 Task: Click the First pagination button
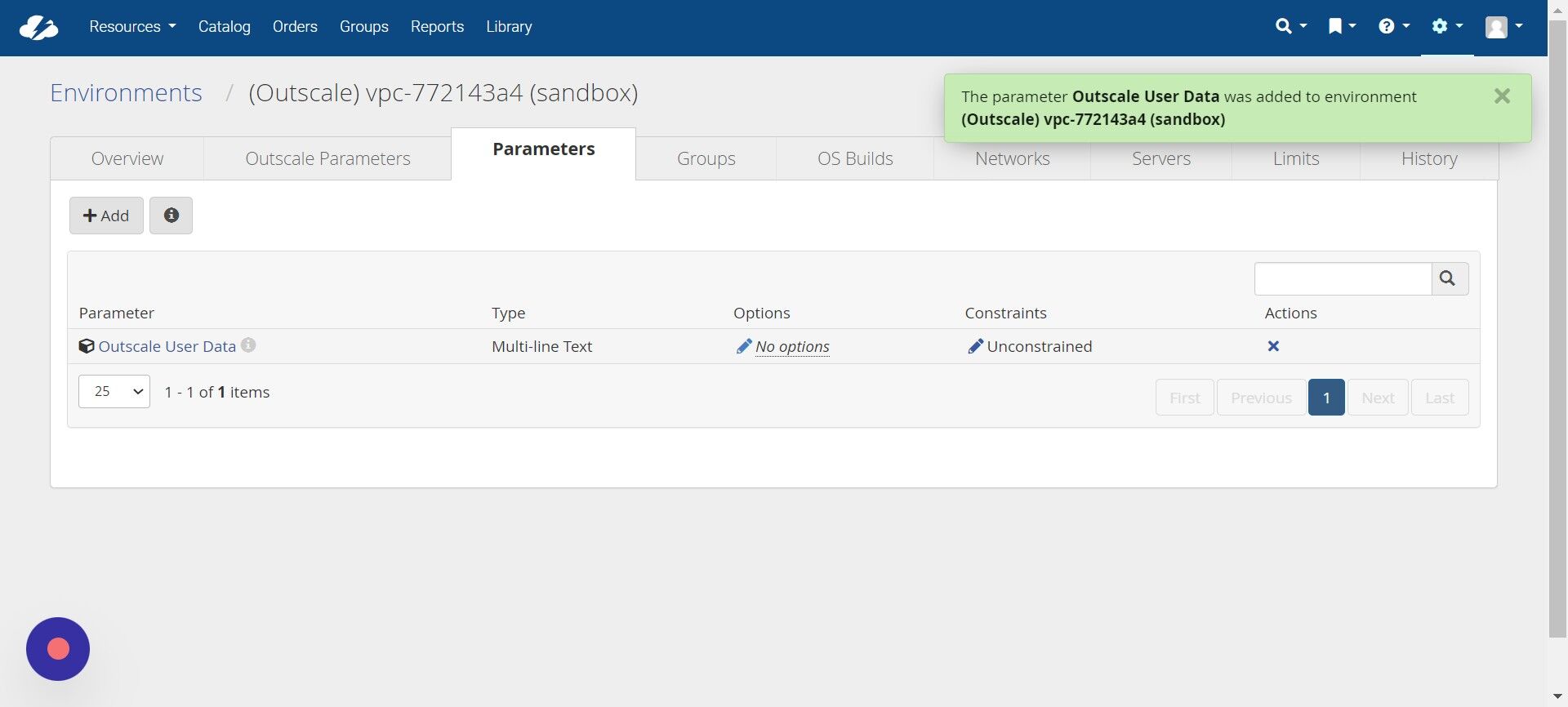click(1185, 398)
